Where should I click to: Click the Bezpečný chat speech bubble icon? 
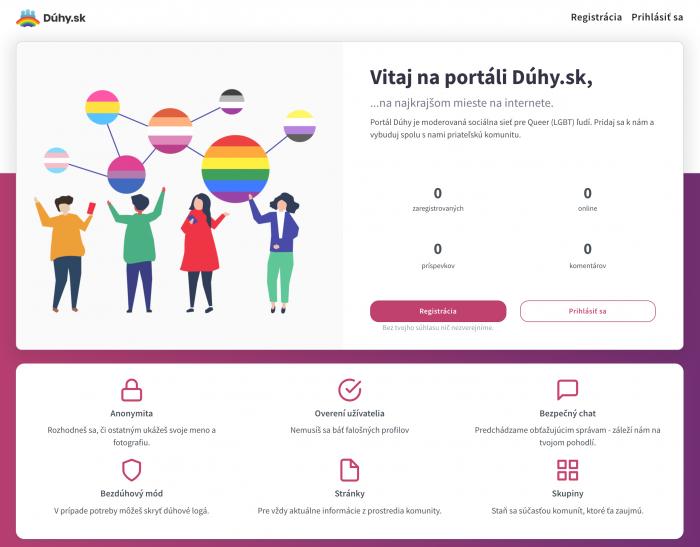pos(567,390)
